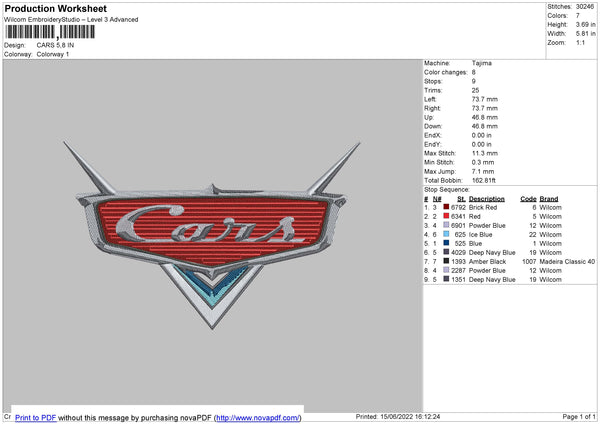
Task: Select the Red thread swatch in stop 2
Action: click(446, 215)
